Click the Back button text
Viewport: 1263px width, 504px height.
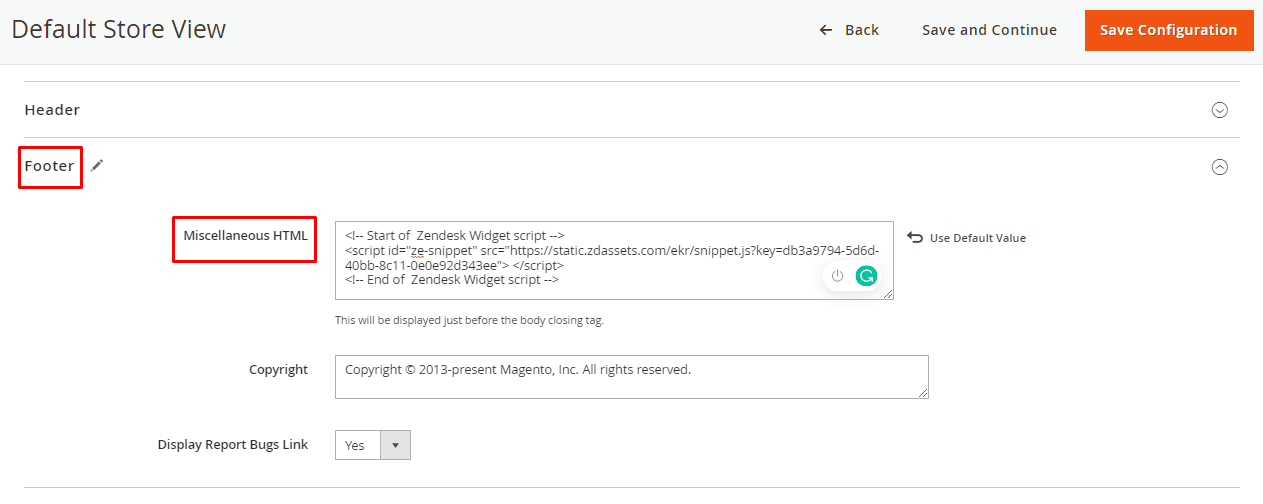(861, 30)
